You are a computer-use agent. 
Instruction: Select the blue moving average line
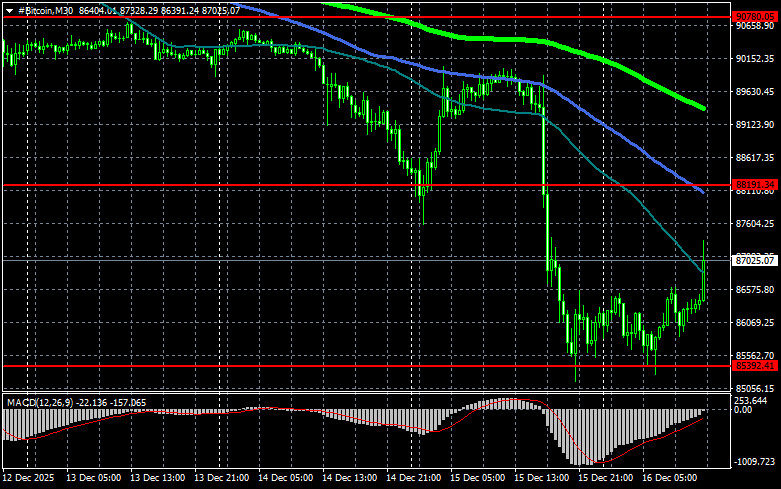tap(620, 140)
